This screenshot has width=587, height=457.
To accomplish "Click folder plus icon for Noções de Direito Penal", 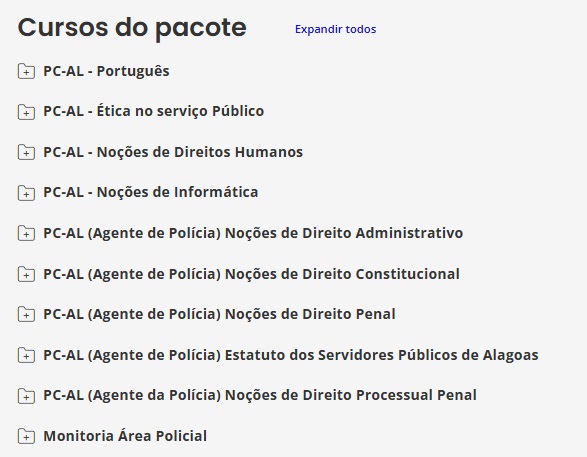I will (26, 314).
